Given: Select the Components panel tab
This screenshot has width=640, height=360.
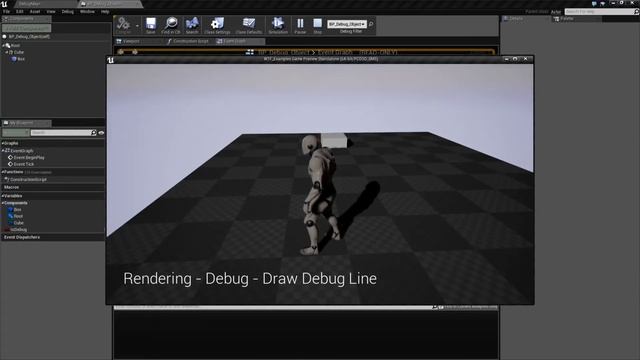Looking at the screenshot, I should [26, 19].
